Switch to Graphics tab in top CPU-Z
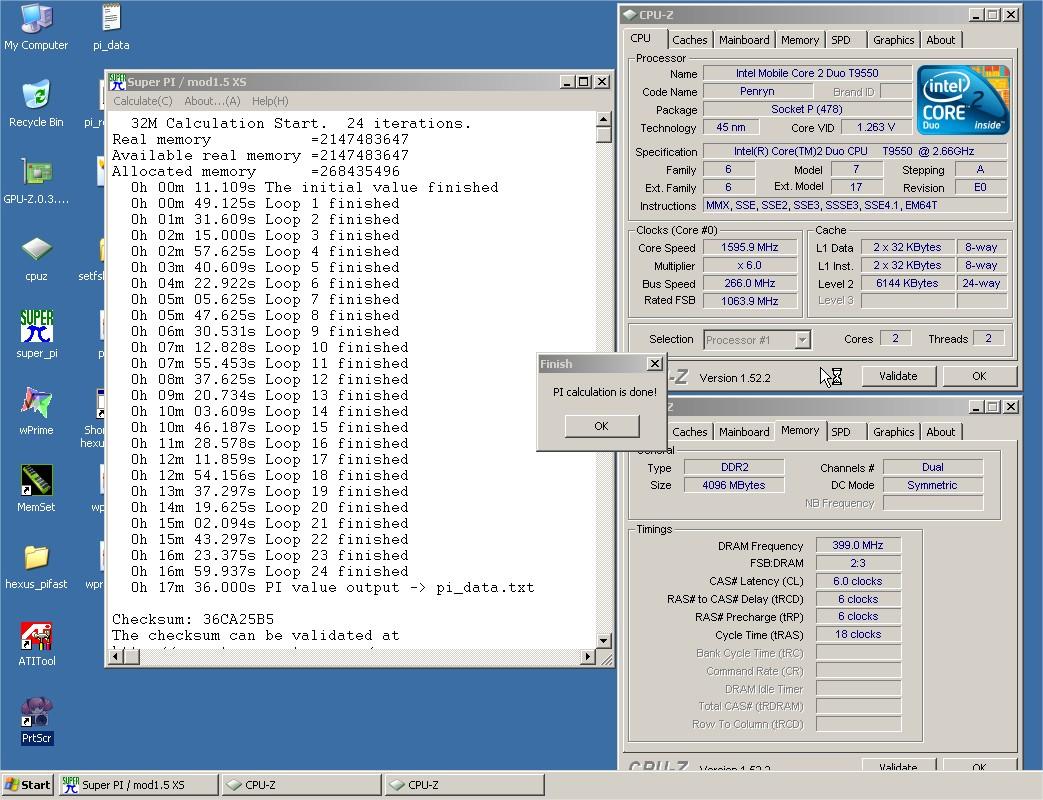 (893, 40)
